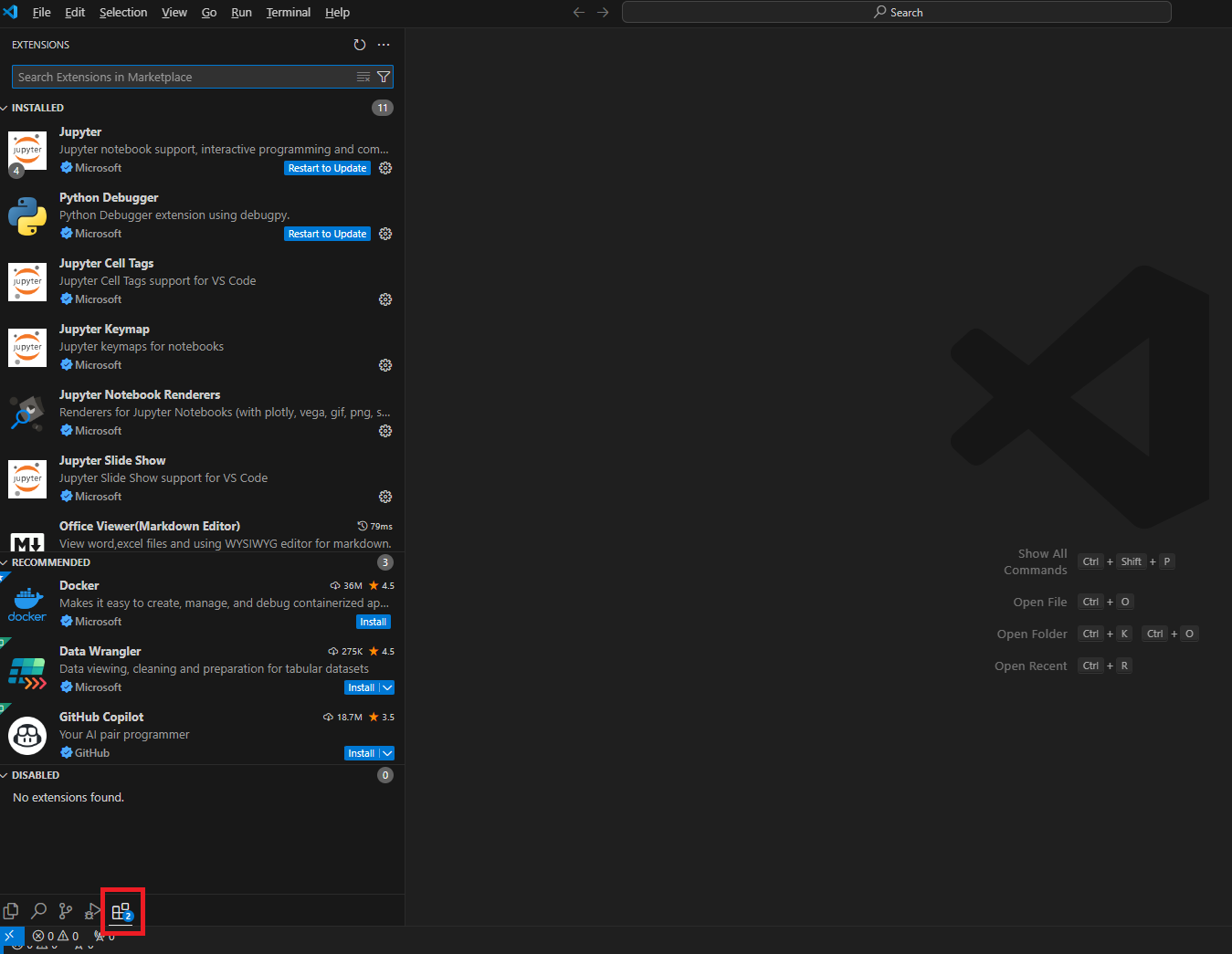Click the GitHub publisher under GitHub Copilot
The width and height of the screenshot is (1232, 954).
click(x=85, y=753)
